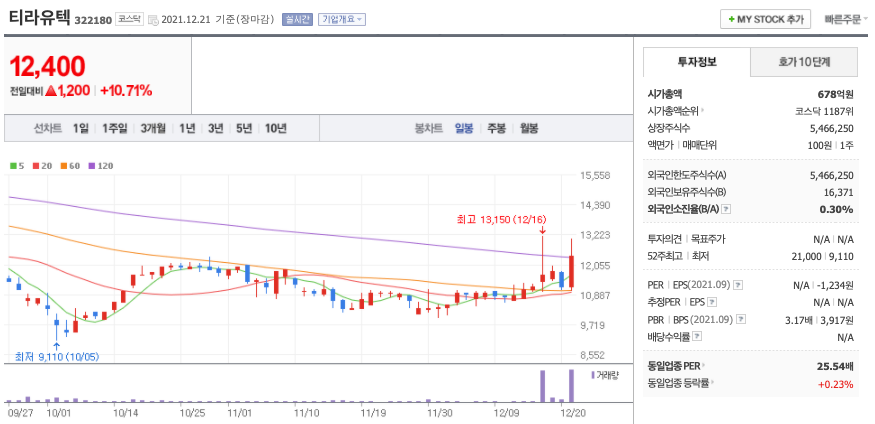Image resolution: width=875 pixels, height=424 pixels.
Task: Click the +10.71% change rate
Action: click(126, 90)
